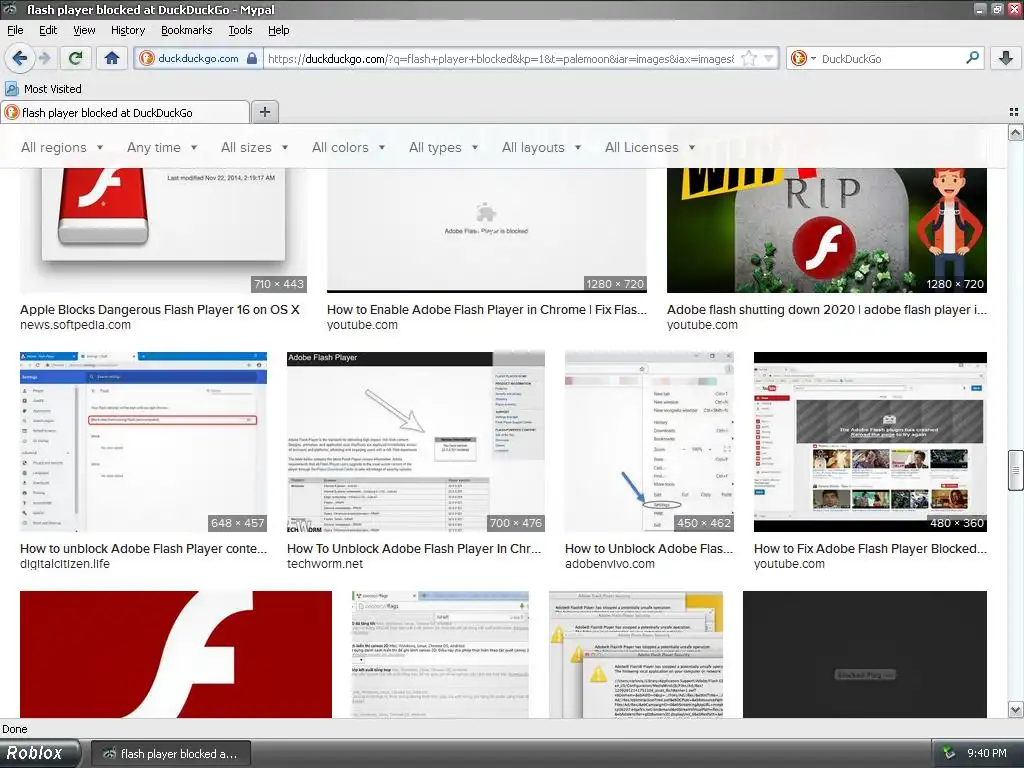Image resolution: width=1024 pixels, height=768 pixels.
Task: Open How to Enable Adobe Flash Player title
Action: pyautogui.click(x=487, y=310)
